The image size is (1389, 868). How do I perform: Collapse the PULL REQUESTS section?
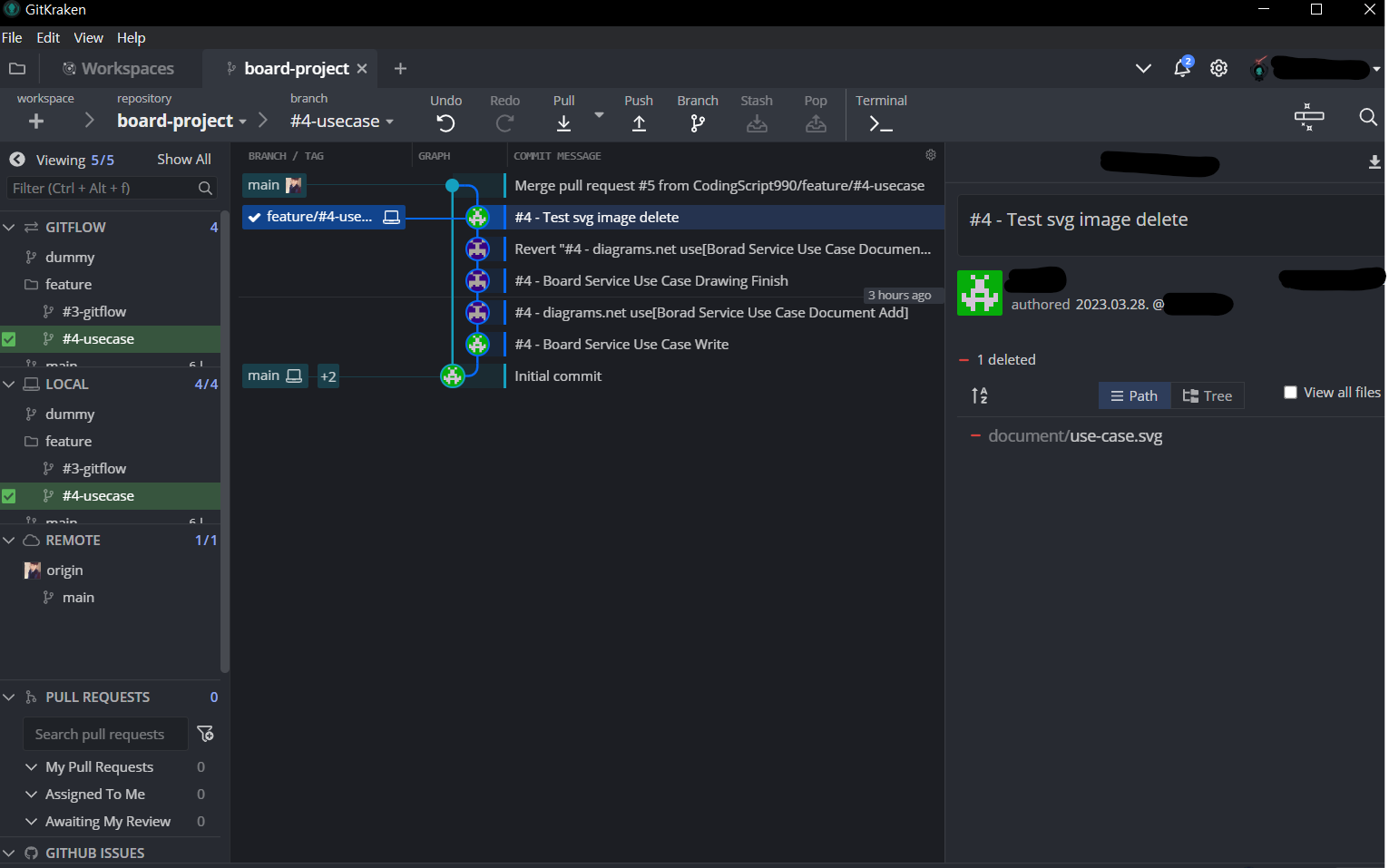pos(9,697)
